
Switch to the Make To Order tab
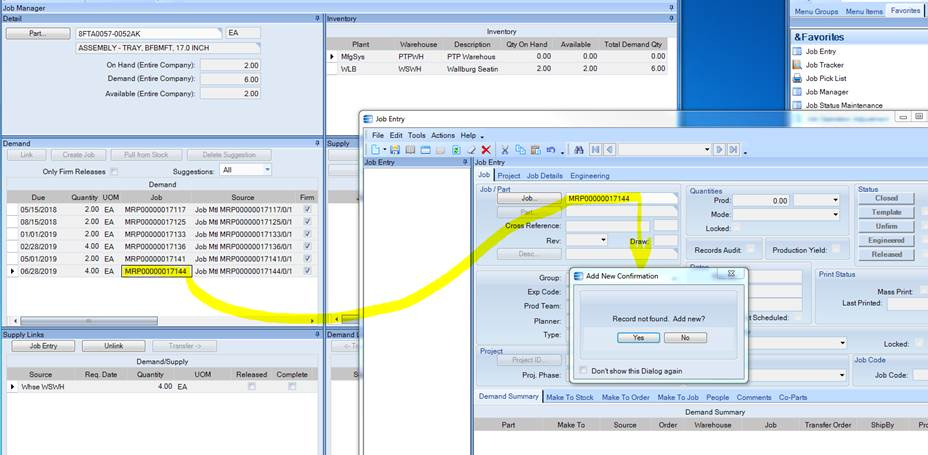point(626,397)
